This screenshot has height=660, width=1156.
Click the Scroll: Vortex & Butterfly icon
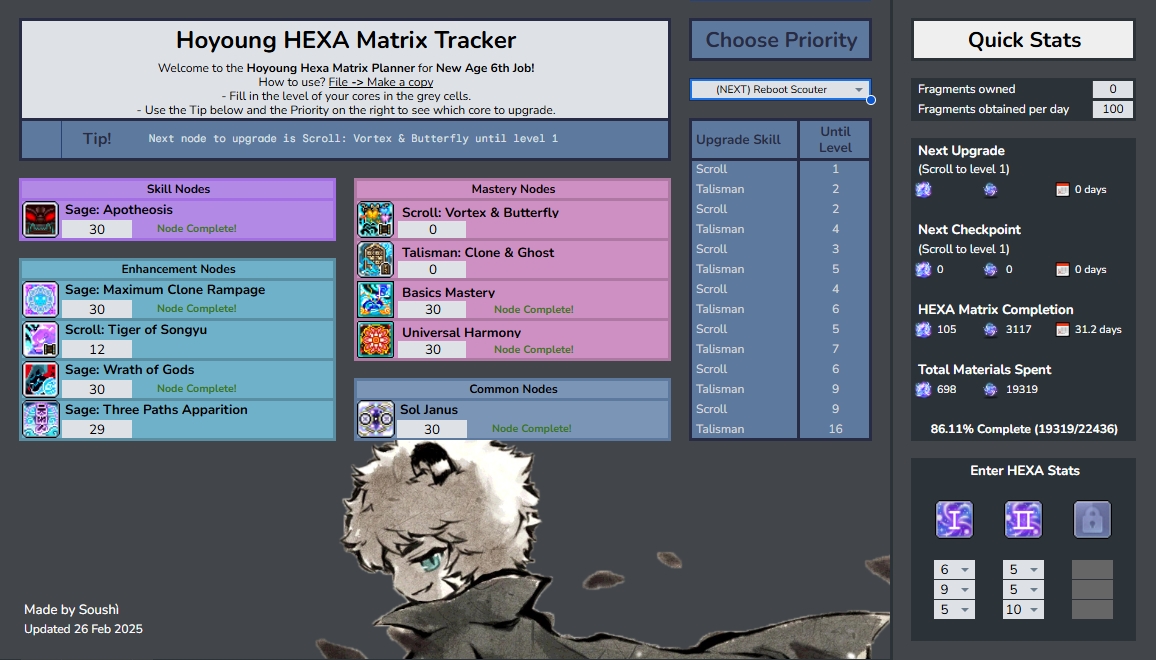tap(376, 220)
